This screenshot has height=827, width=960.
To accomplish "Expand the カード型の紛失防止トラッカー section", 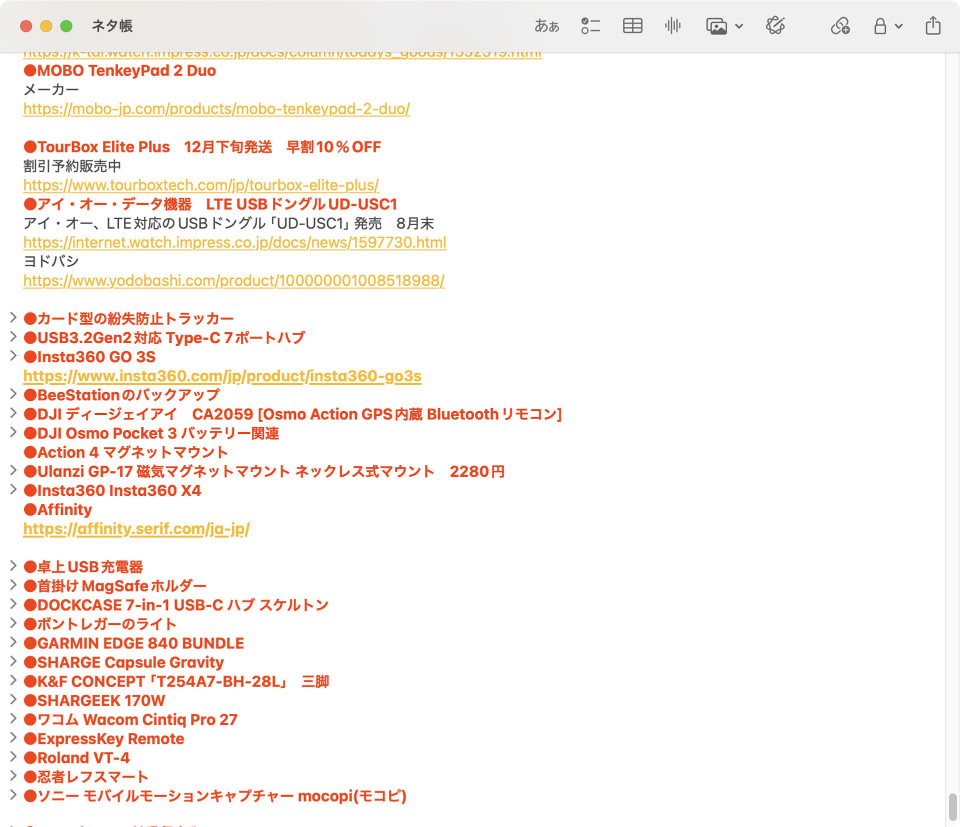I will (x=13, y=317).
